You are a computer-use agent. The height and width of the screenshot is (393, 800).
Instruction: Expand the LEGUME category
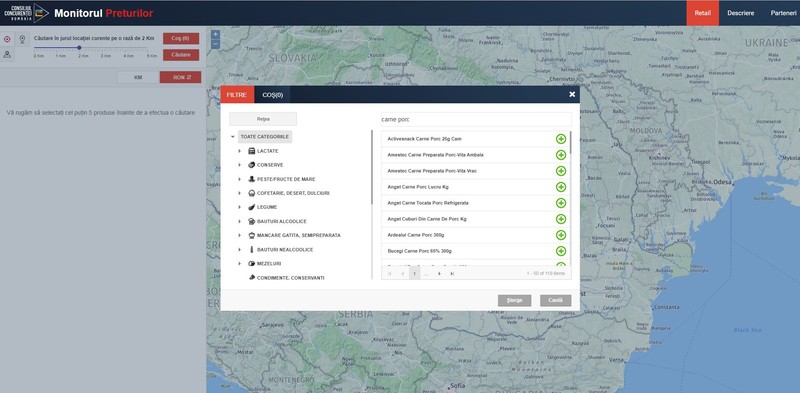coord(239,207)
